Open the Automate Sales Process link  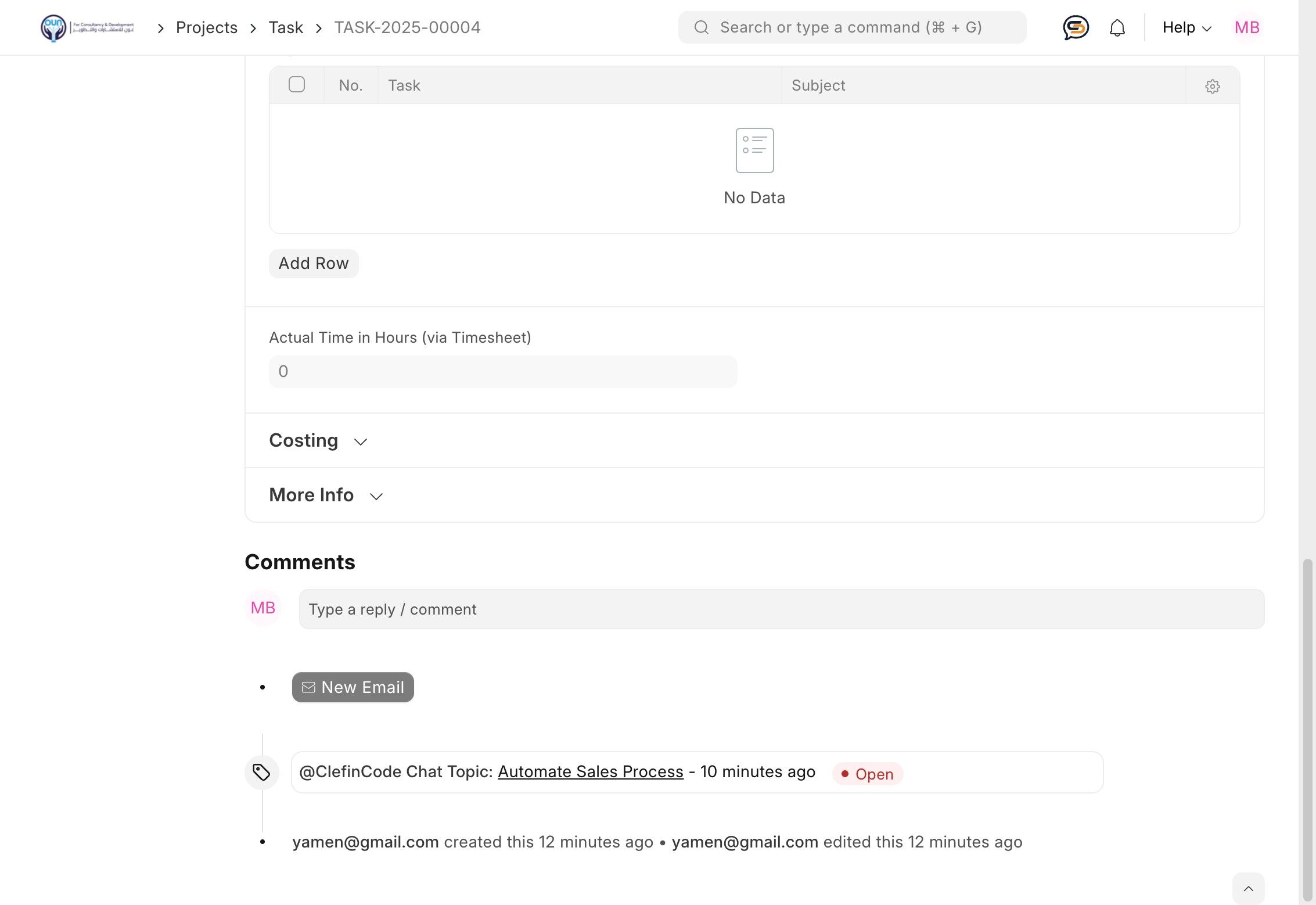(x=590, y=772)
